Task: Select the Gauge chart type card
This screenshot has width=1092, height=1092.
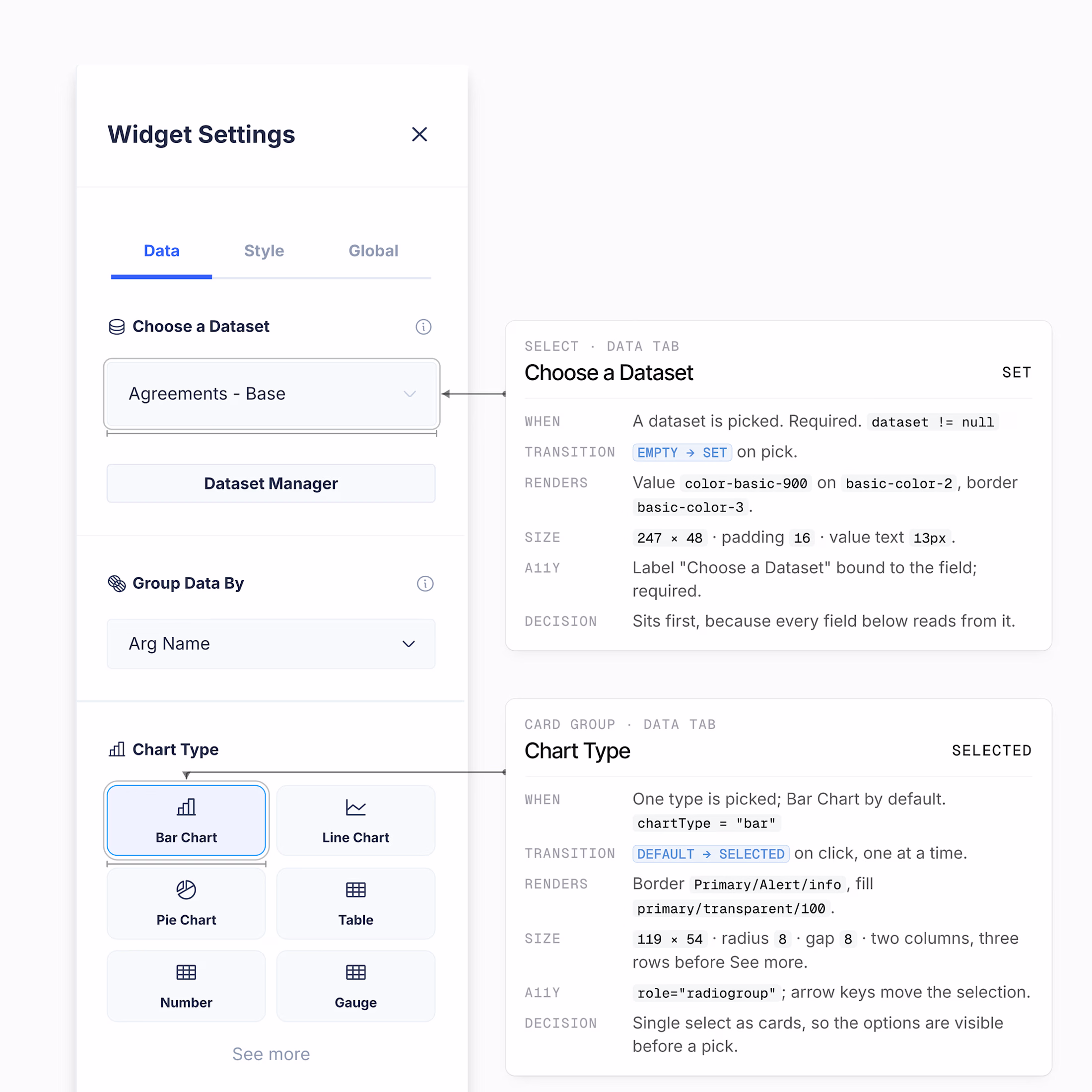Action: 356,986
